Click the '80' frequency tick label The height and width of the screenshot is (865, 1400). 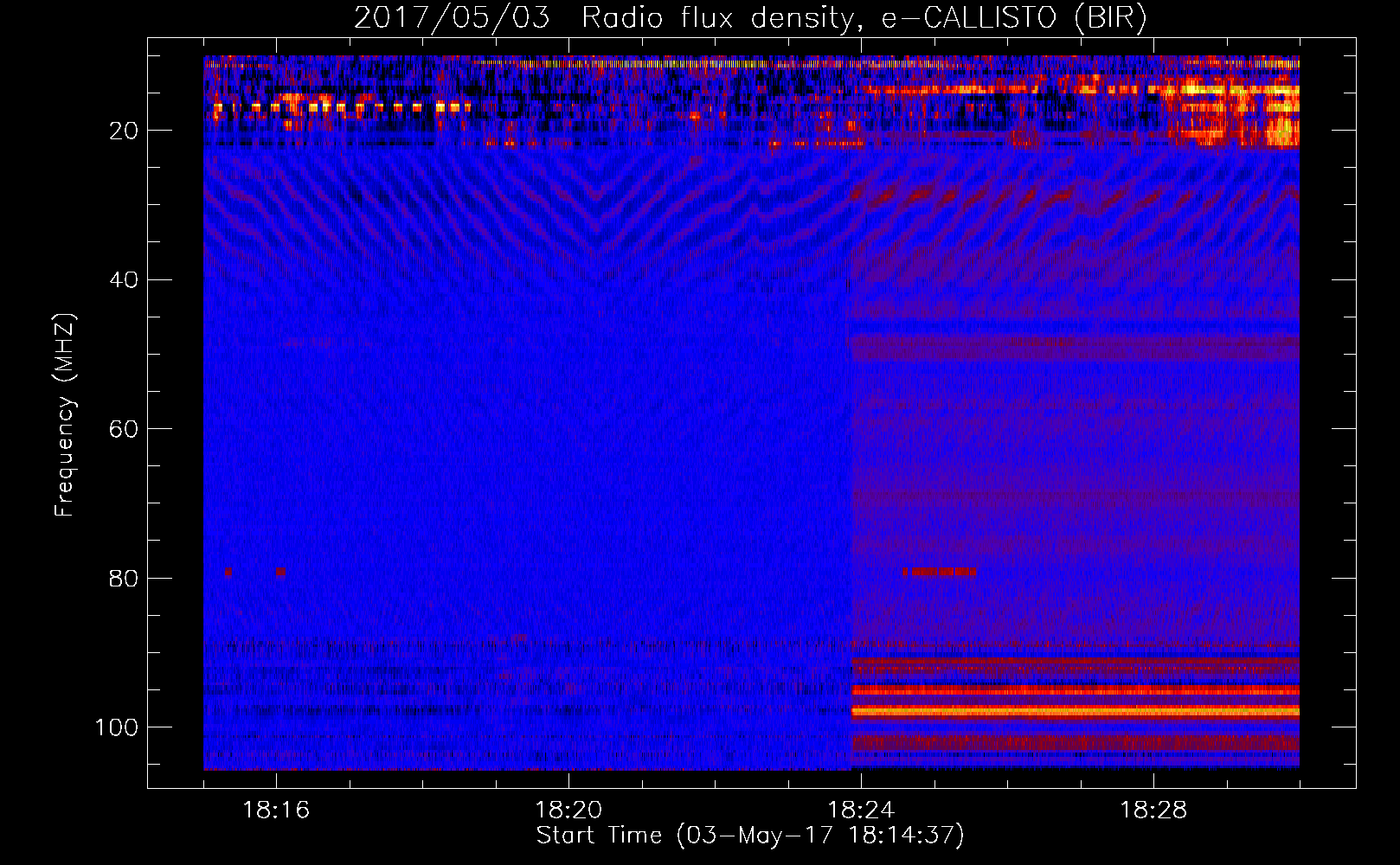click(x=124, y=578)
